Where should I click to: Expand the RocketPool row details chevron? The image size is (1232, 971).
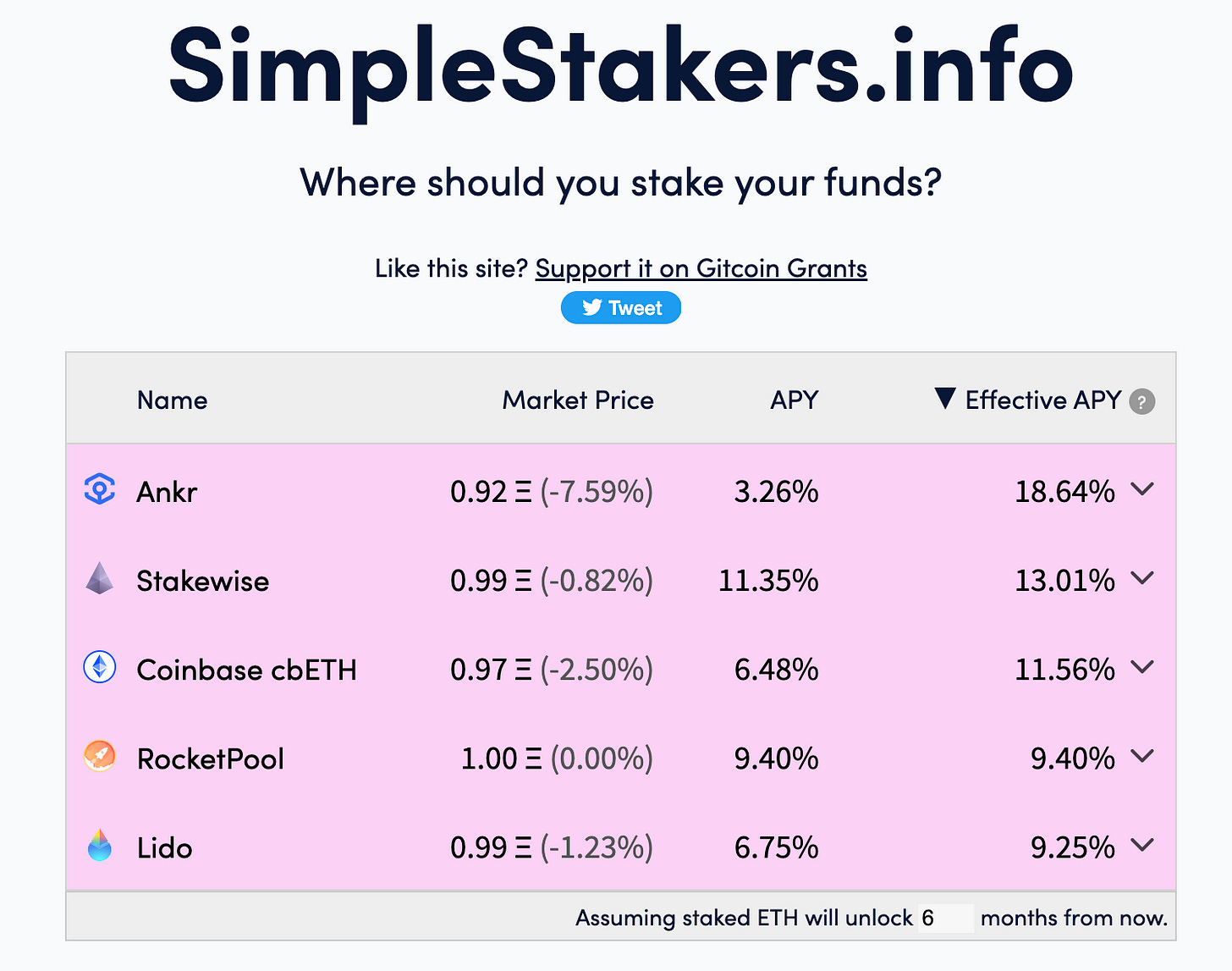point(1142,756)
